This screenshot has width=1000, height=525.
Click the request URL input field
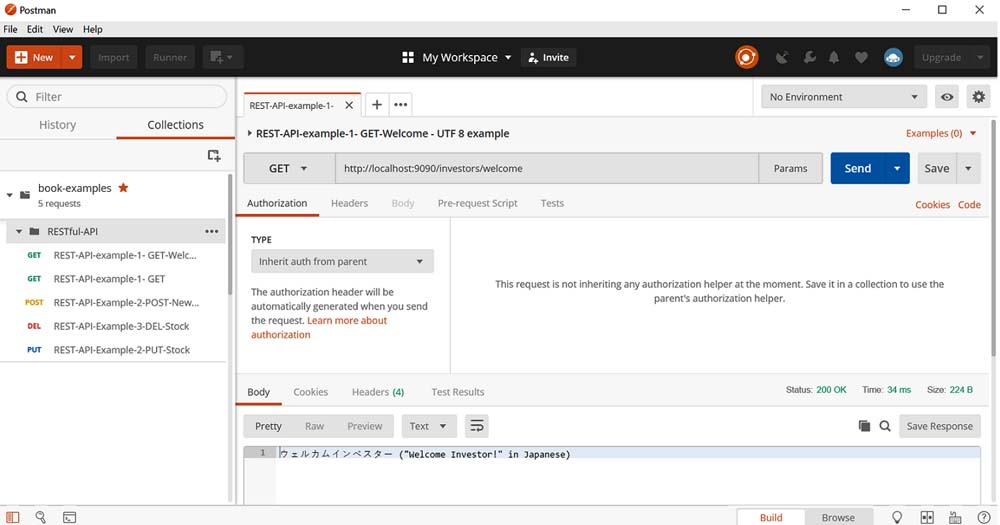pyautogui.click(x=546, y=169)
